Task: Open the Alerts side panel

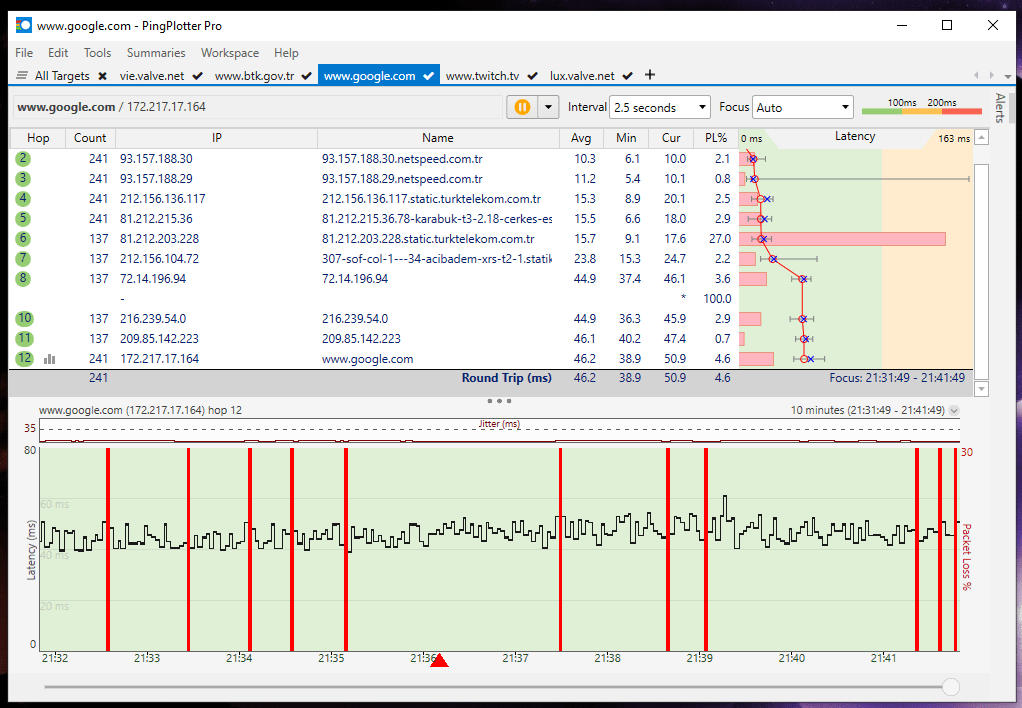Action: 1000,108
